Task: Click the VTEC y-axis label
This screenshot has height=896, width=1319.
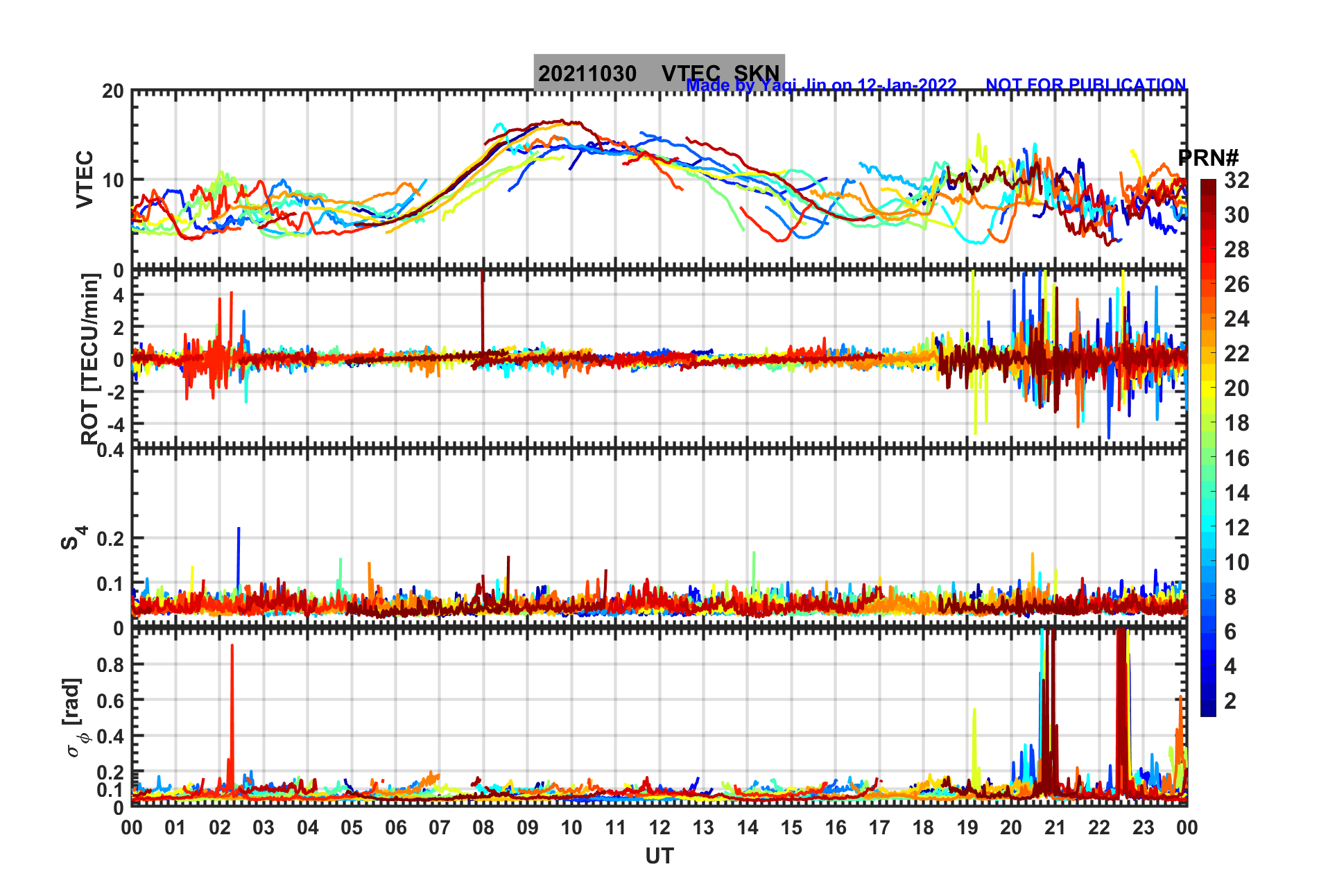Action: [85, 179]
